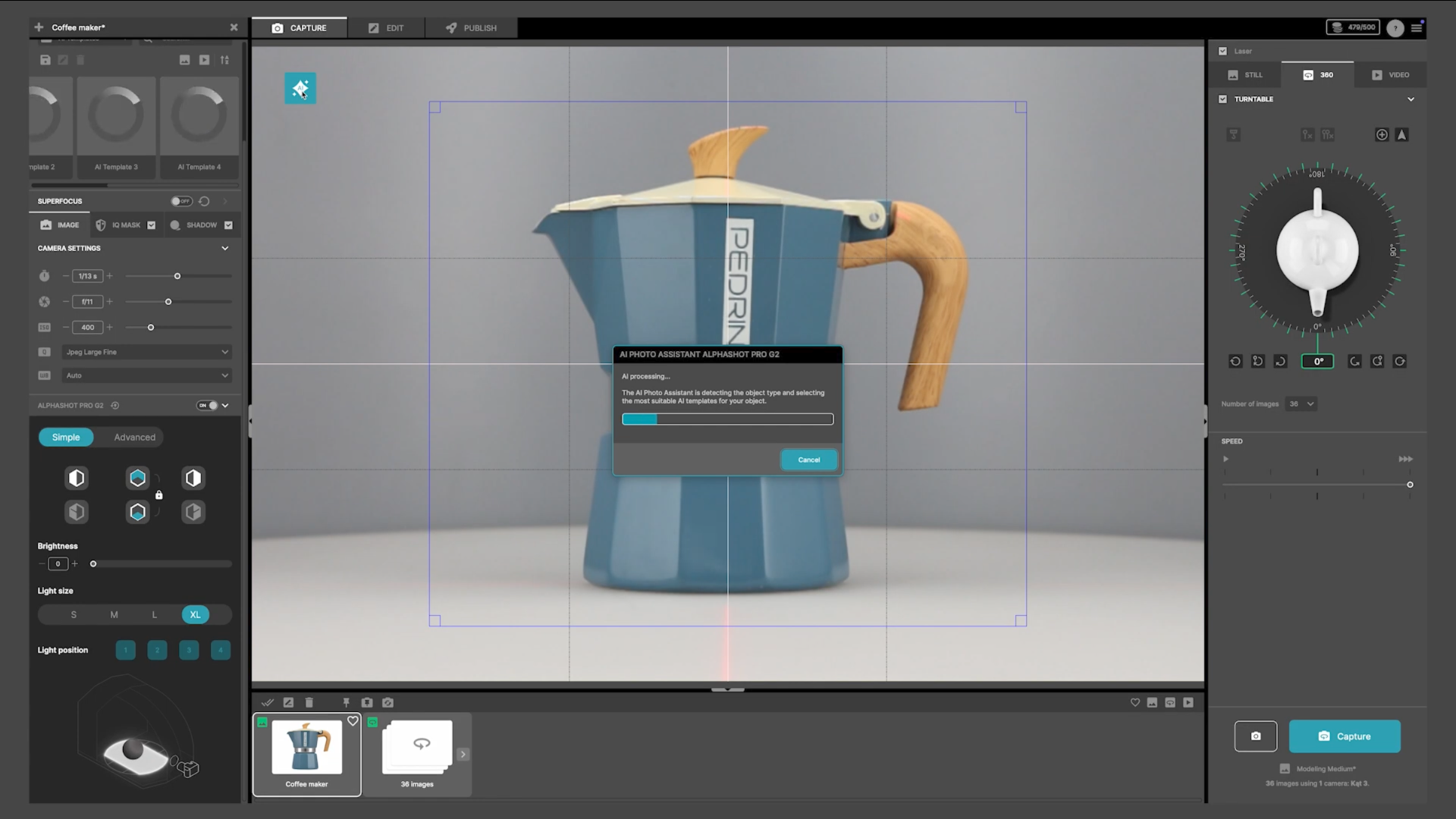This screenshot has width=1456, height=819.
Task: Select the bottom-right lighting preset hexagon
Action: (x=193, y=512)
